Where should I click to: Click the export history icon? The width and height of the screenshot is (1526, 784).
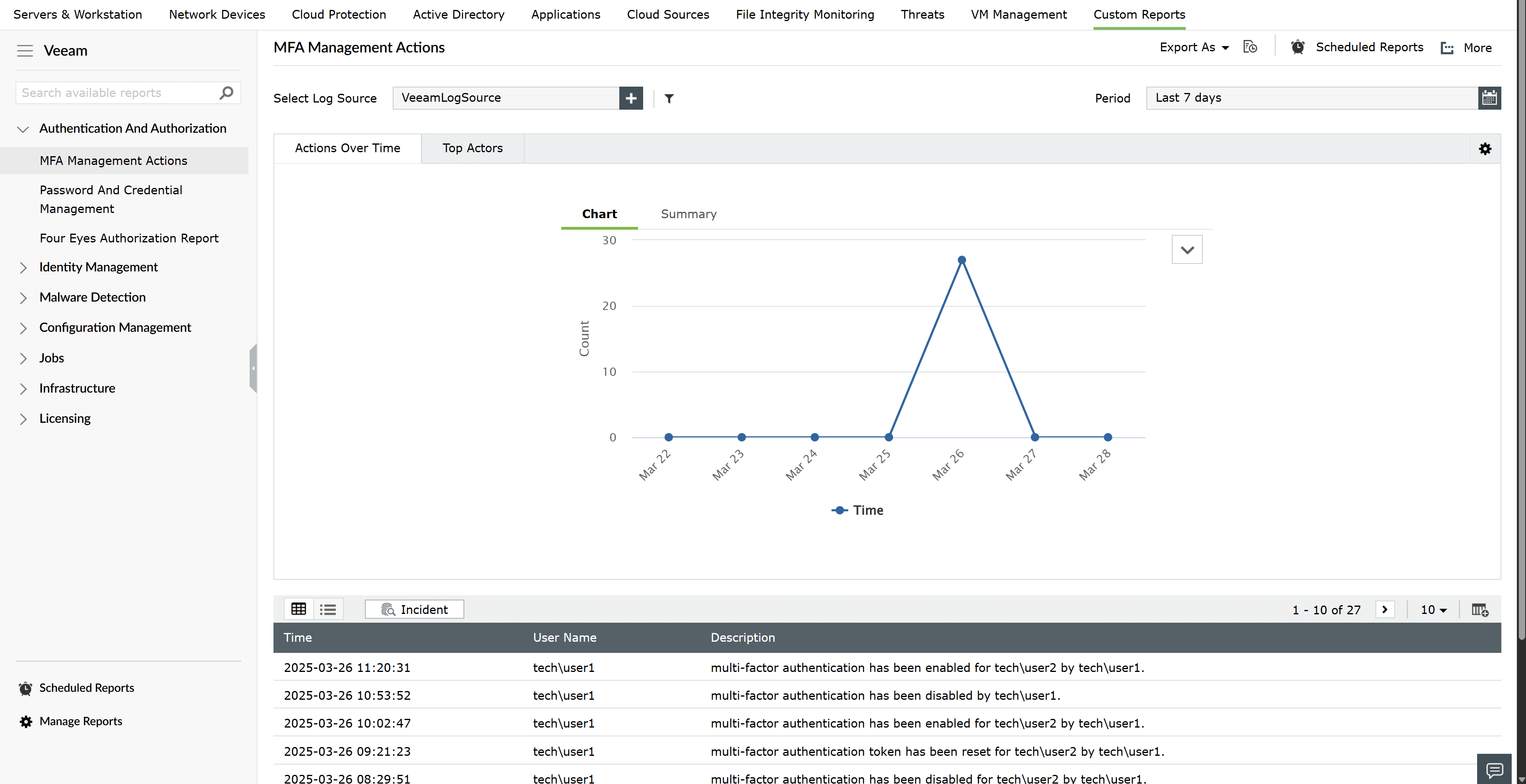point(1250,47)
